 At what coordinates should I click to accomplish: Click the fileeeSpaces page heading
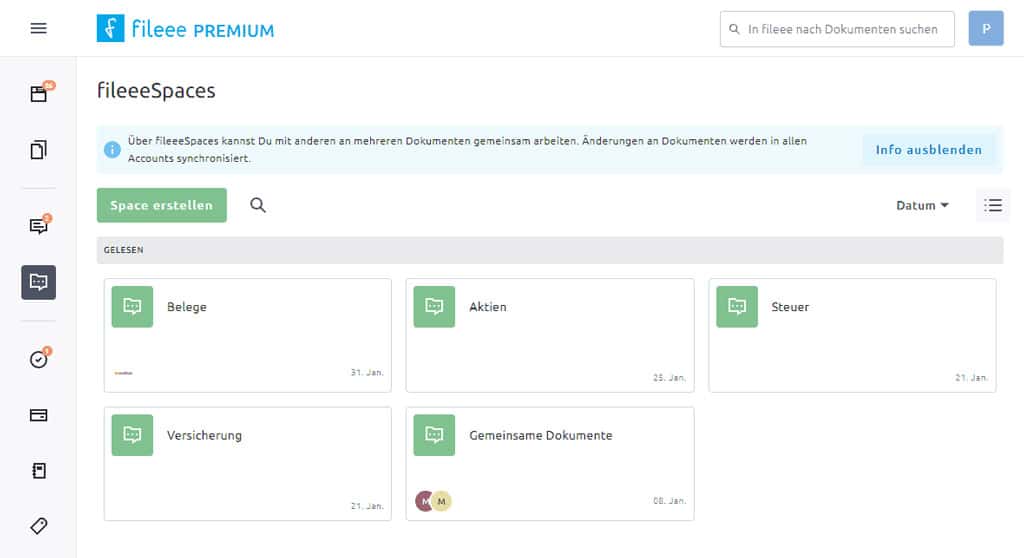pyautogui.click(x=156, y=90)
